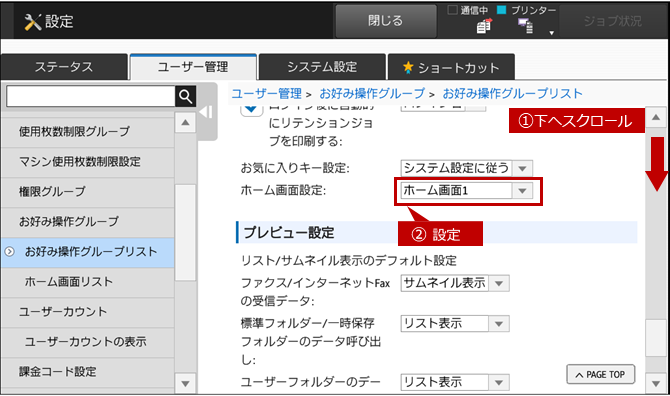
Task: Select お好み操作グループリスト in the sidebar
Action: 88,252
